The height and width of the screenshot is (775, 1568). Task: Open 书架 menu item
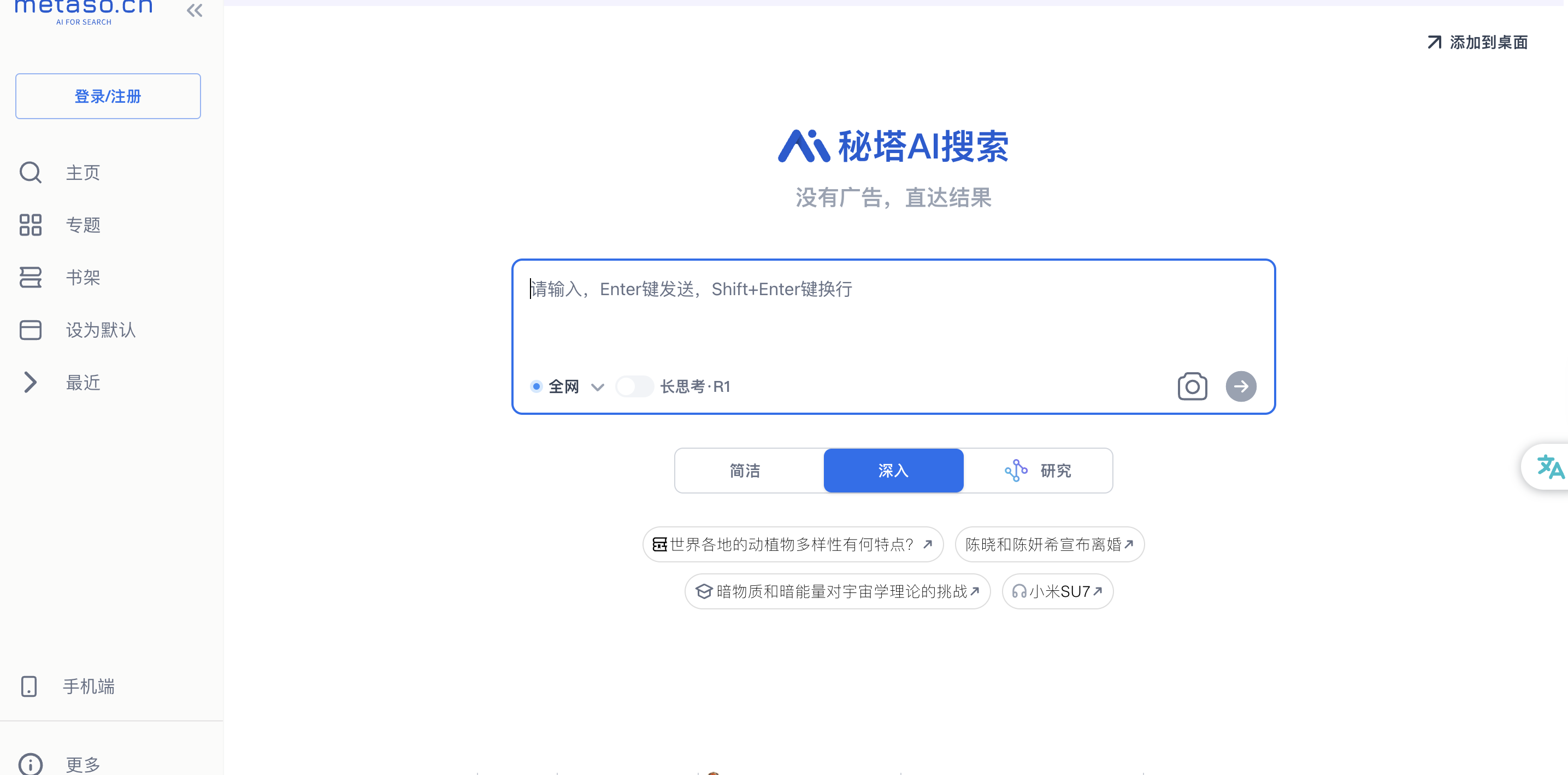pyautogui.click(x=83, y=278)
